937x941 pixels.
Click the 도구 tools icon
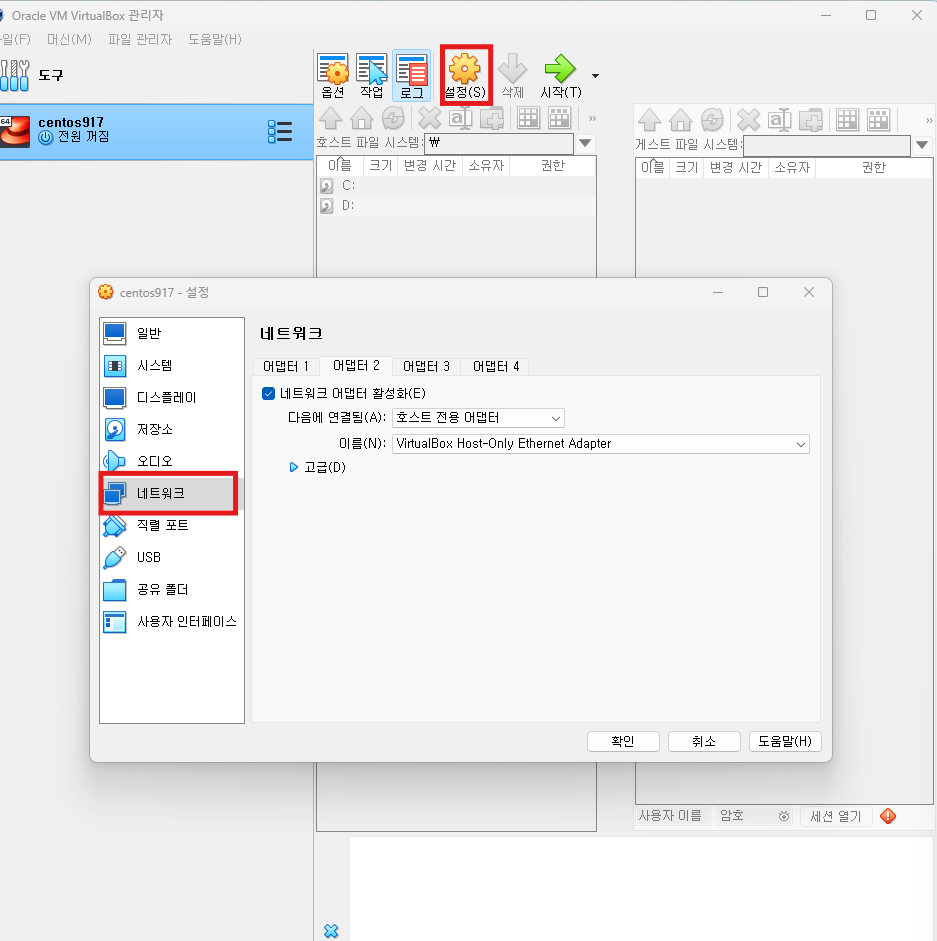point(15,76)
